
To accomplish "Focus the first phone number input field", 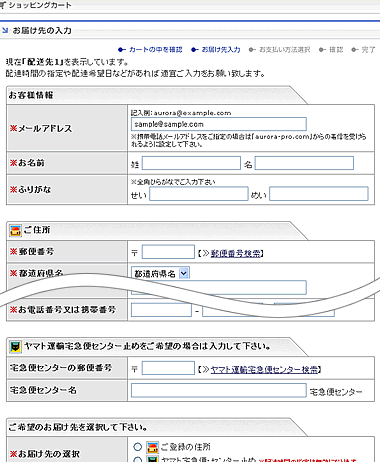I will [x=161, y=310].
